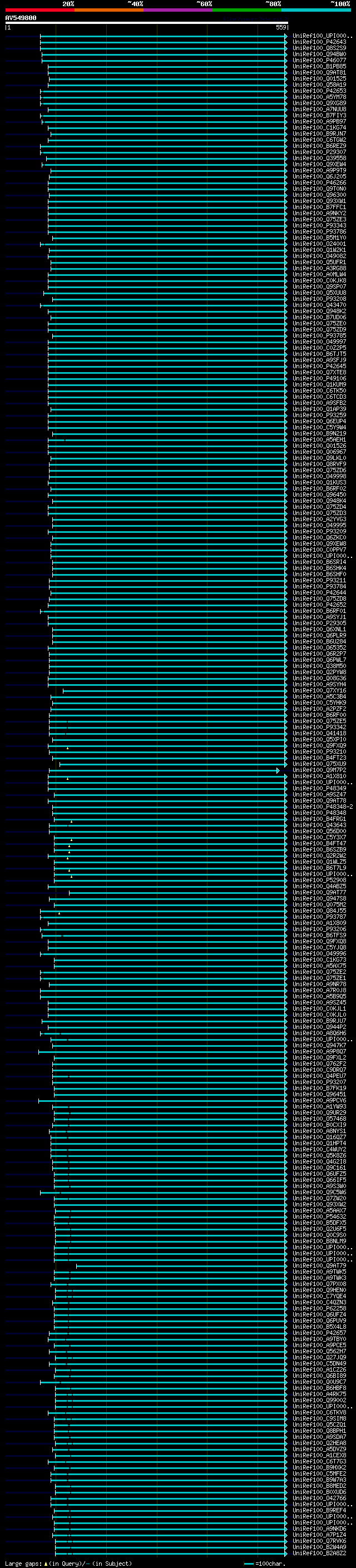The height and width of the screenshot is (1568, 356).
Task: Select the UniRef100_Q9AT78 hit label
Action: [319, 801]
